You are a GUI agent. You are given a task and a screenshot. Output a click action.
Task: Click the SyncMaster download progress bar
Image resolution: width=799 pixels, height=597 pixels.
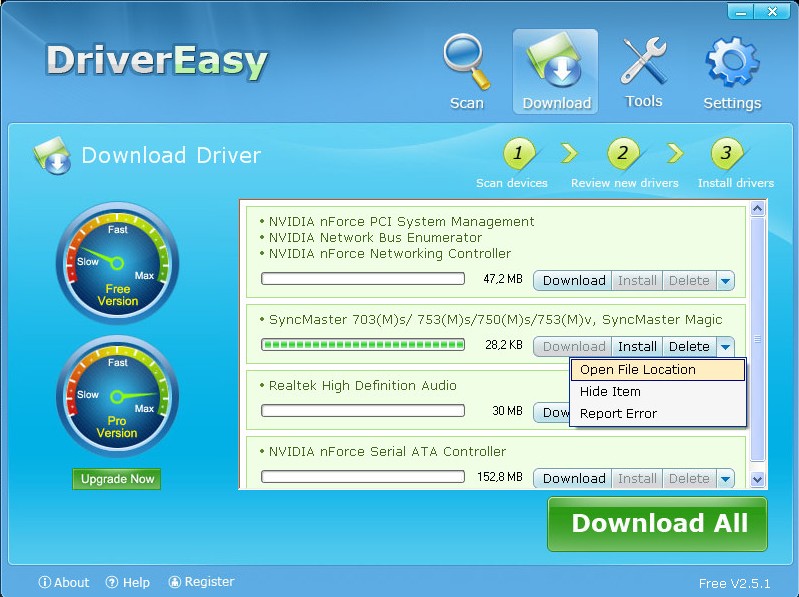[363, 345]
